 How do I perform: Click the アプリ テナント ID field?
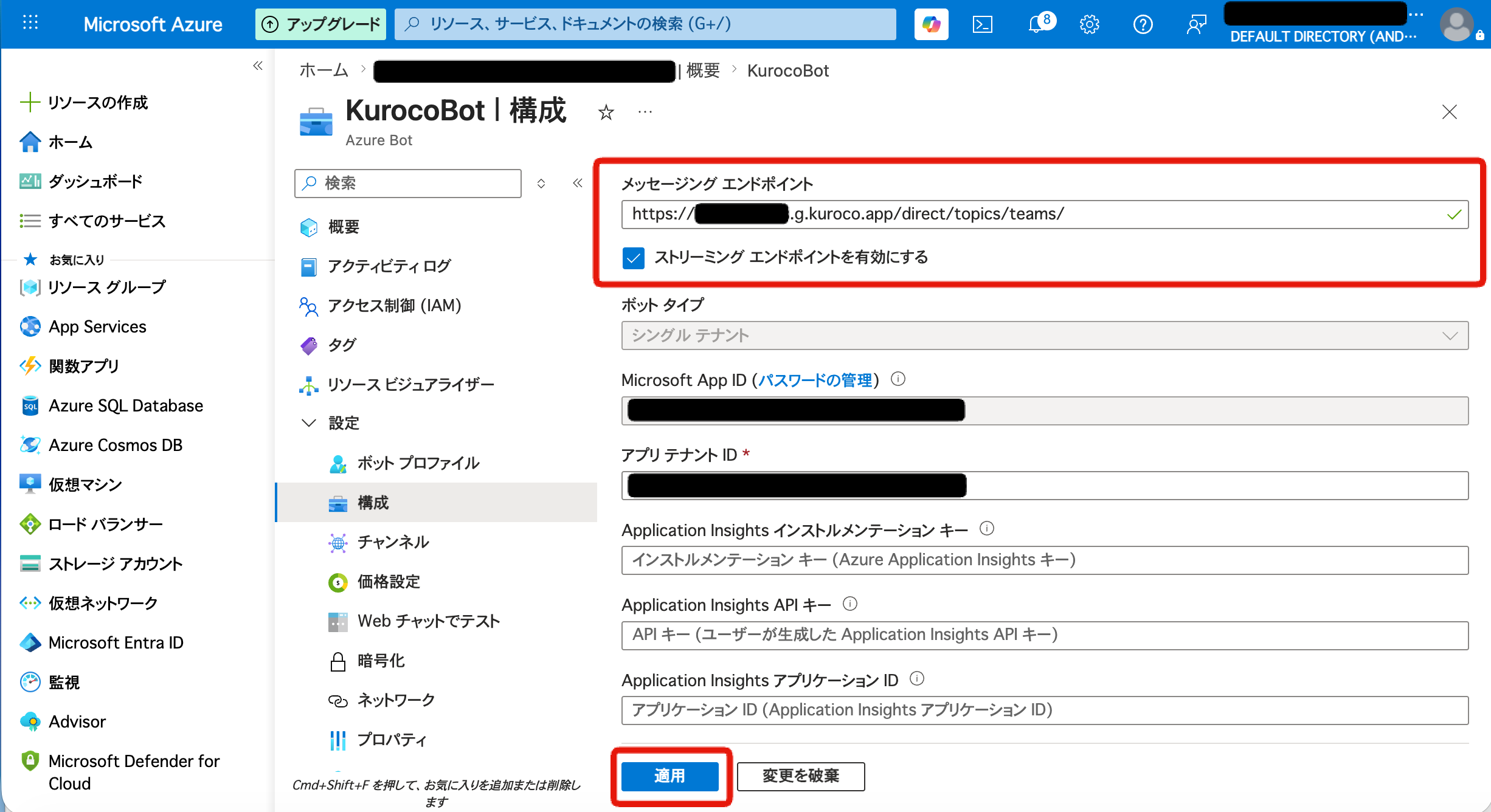pos(1045,486)
